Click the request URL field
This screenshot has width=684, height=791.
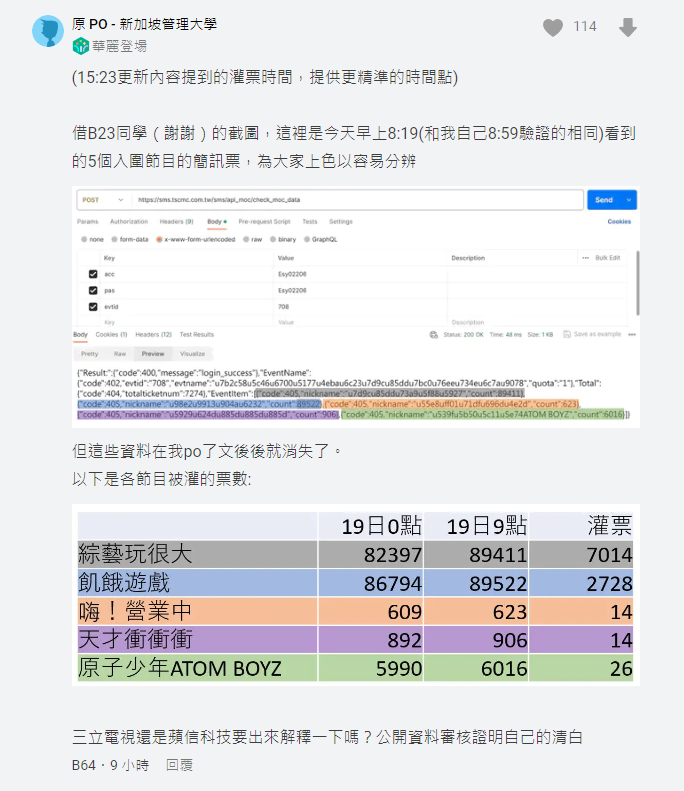(357, 200)
